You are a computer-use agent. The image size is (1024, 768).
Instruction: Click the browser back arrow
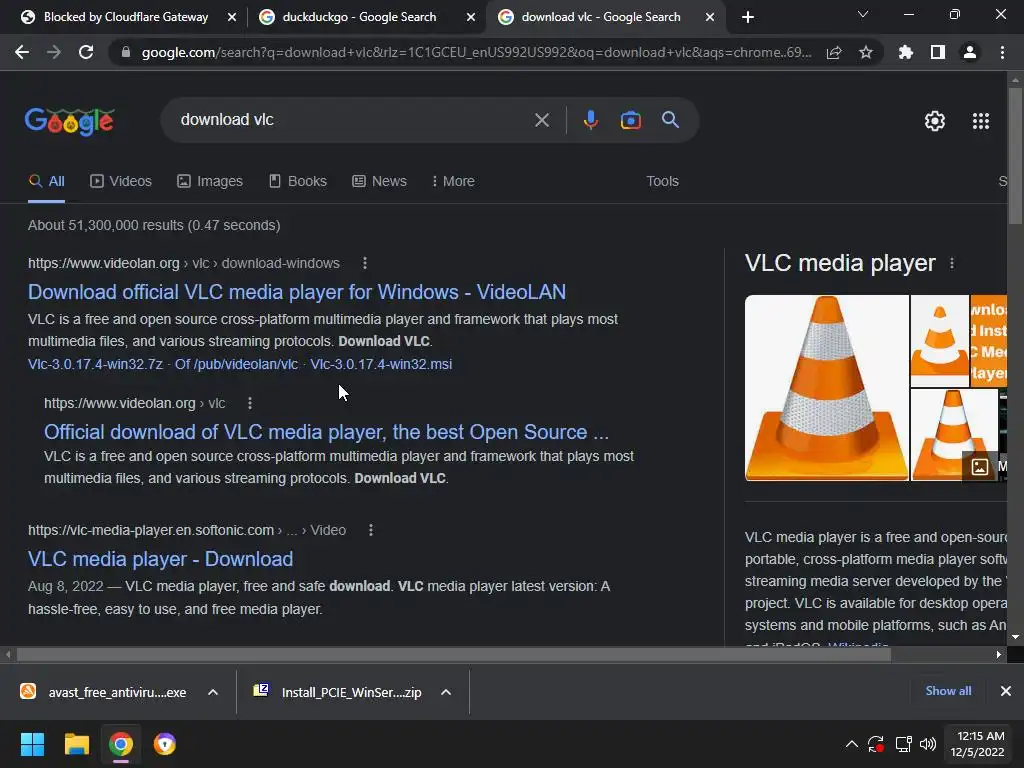tap(22, 52)
